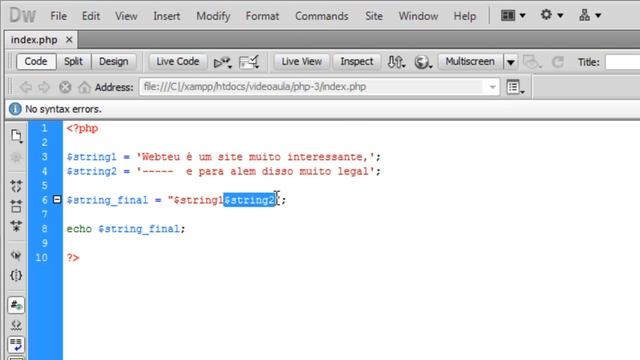
Task: Switch to Split view
Action: click(x=73, y=62)
